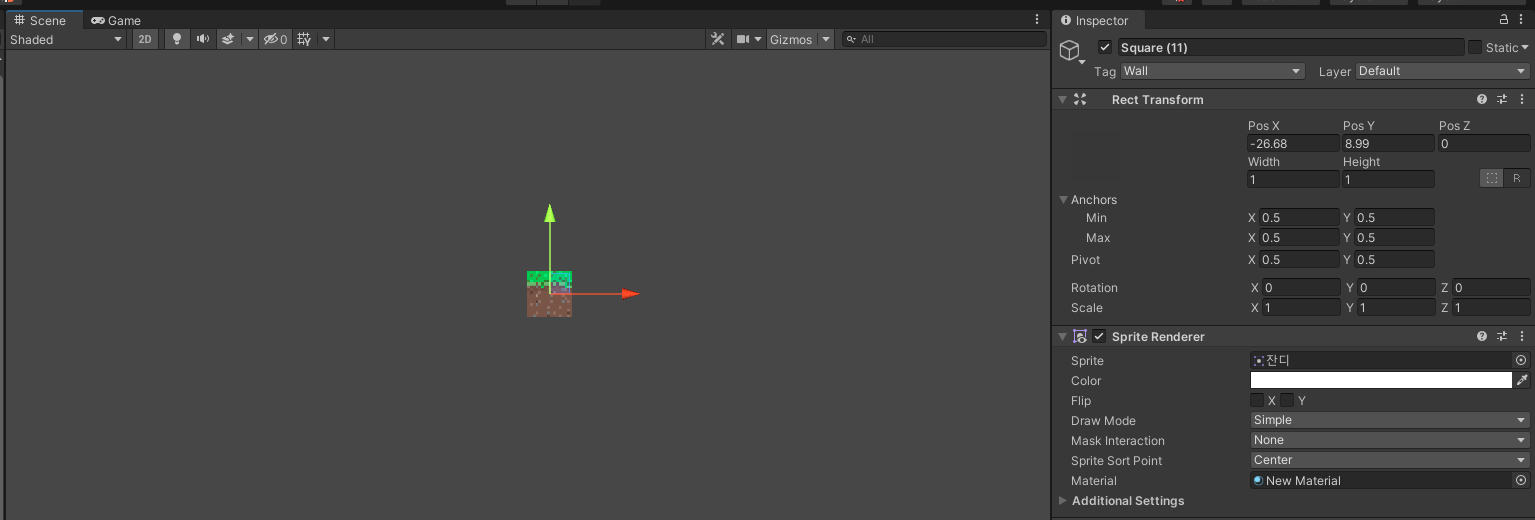Screen dimensions: 1535x520
Task: Click the scene search field
Action: pyautogui.click(x=944, y=39)
